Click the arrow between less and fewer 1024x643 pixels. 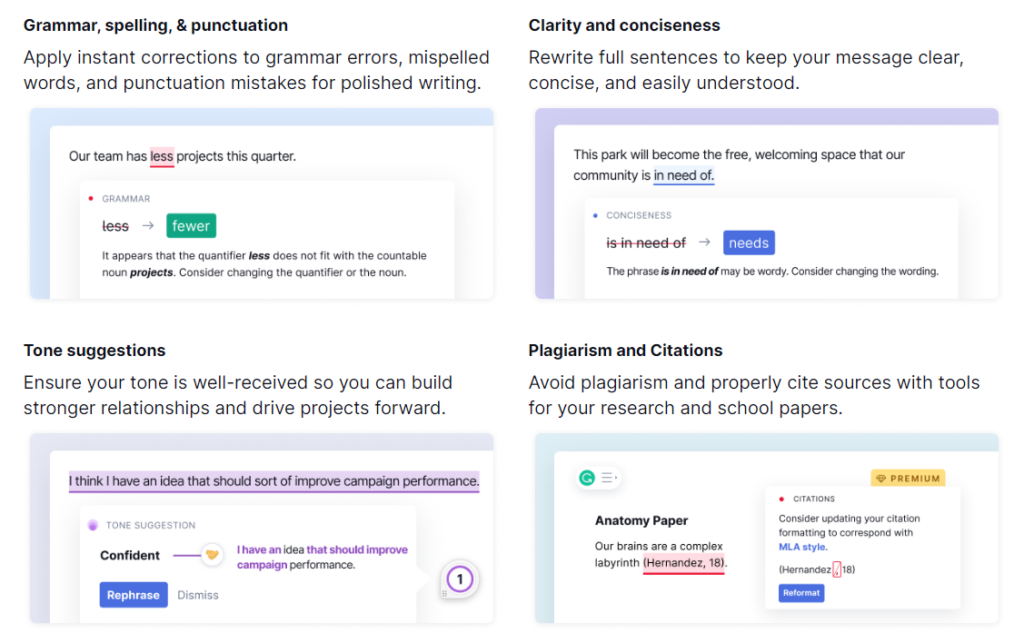click(148, 225)
